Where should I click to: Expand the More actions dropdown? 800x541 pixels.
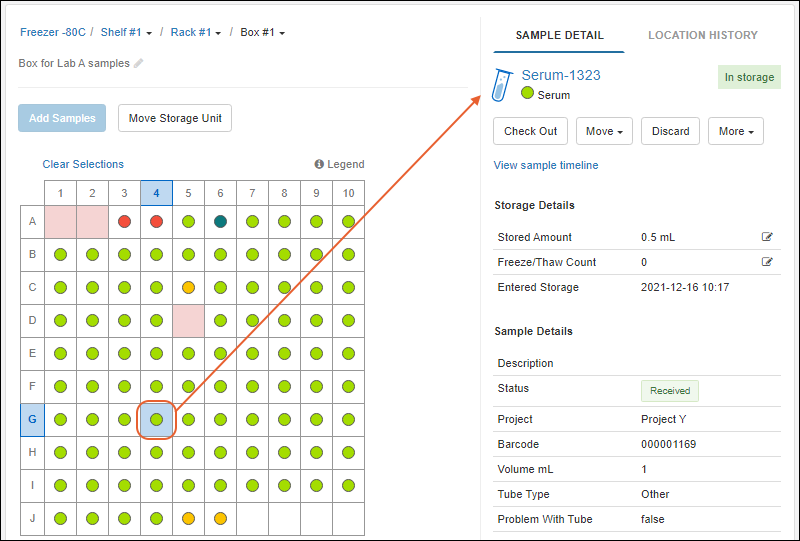click(736, 131)
